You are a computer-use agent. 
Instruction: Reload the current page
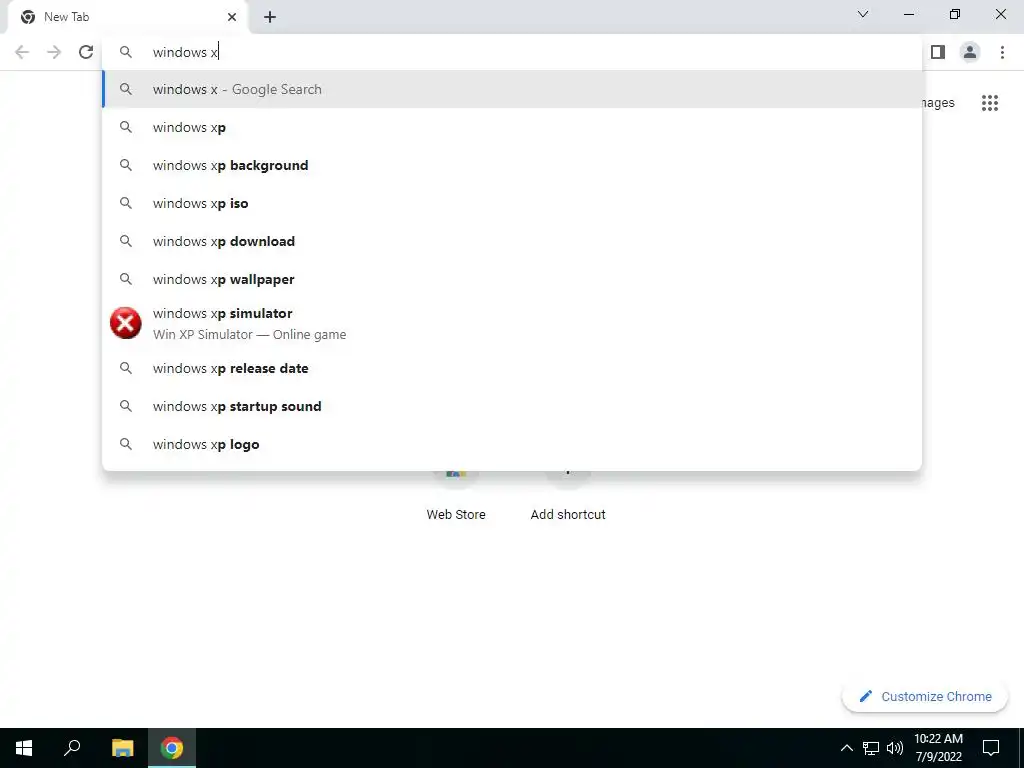[x=86, y=52]
